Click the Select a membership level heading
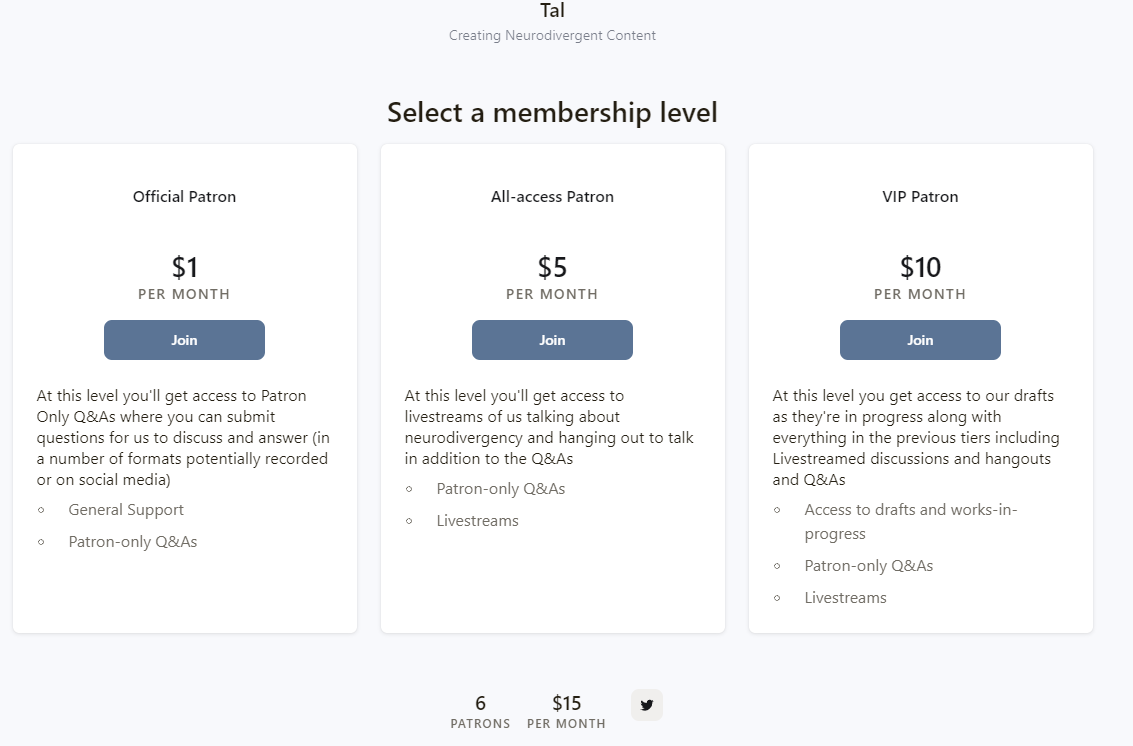This screenshot has width=1133, height=746. pyautogui.click(x=552, y=113)
